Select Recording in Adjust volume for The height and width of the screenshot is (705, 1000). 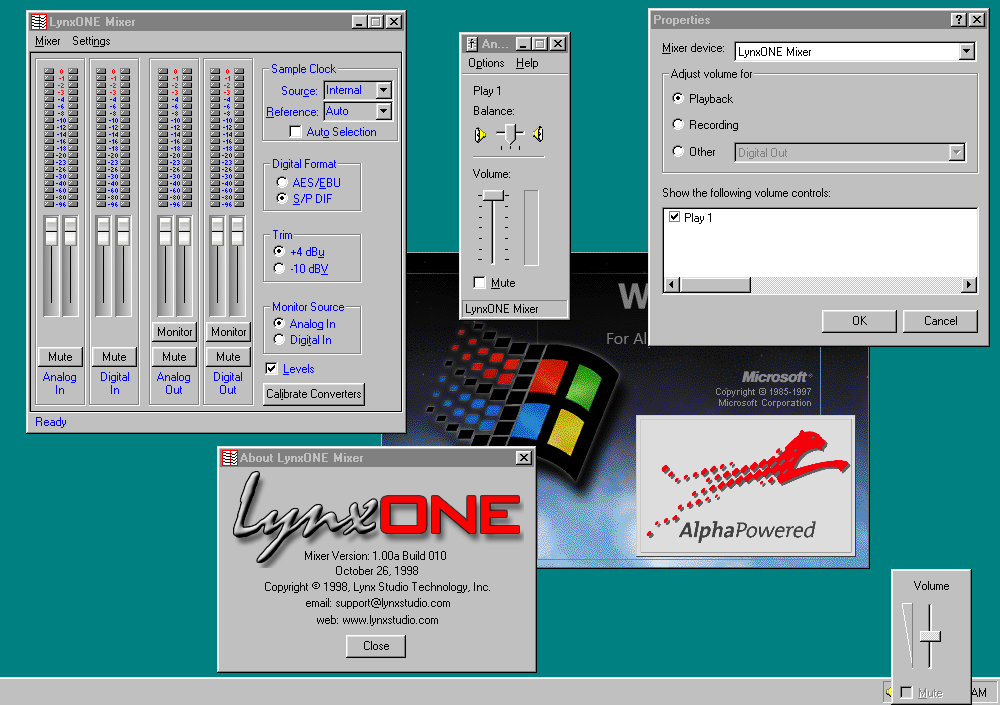coord(679,125)
